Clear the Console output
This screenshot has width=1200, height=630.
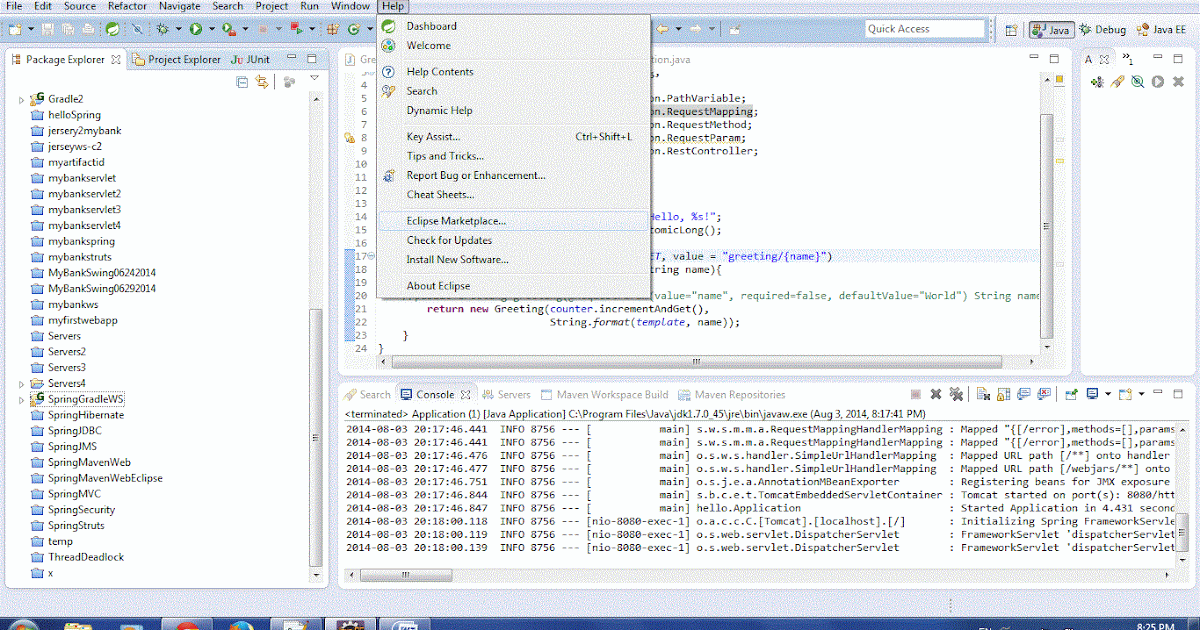tap(982, 393)
